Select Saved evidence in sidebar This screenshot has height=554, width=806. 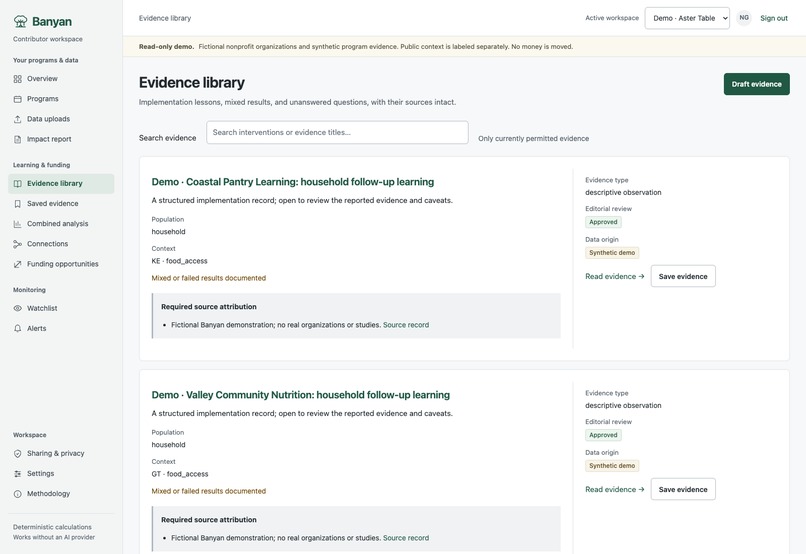[x=61, y=204]
